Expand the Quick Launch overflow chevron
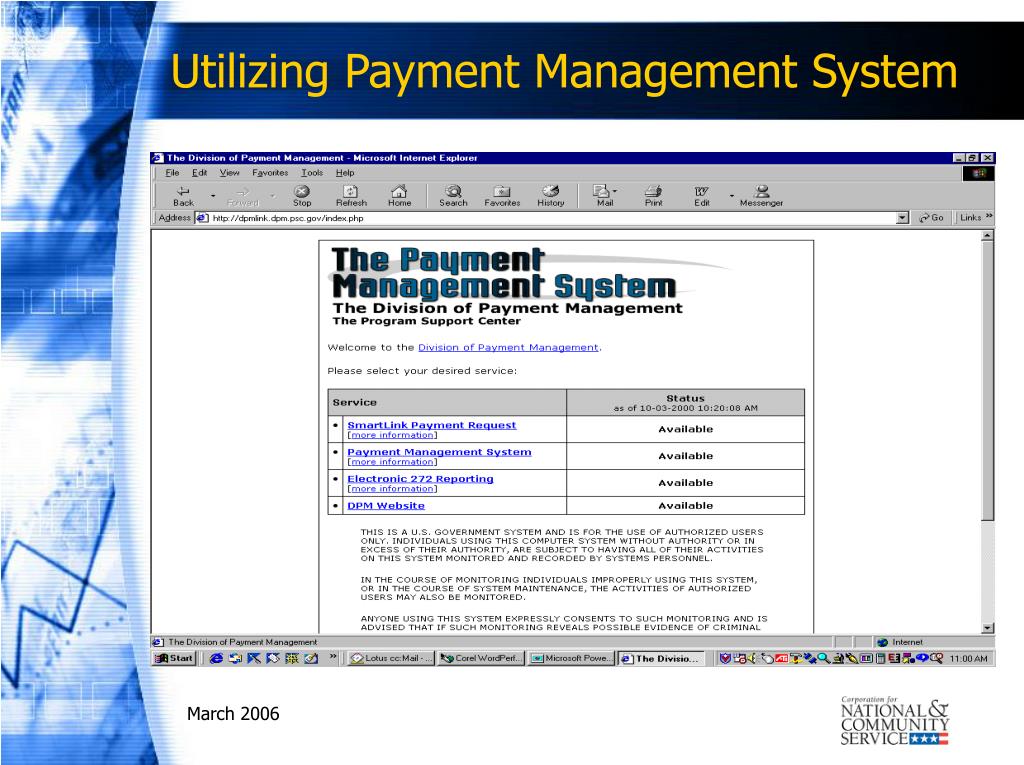1024x765 pixels. [333, 657]
